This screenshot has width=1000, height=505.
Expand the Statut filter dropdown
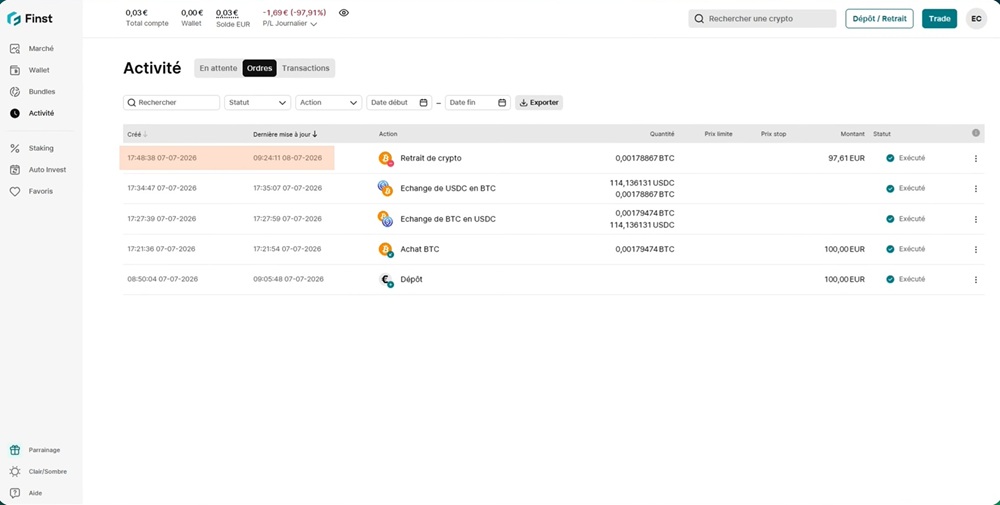point(258,103)
